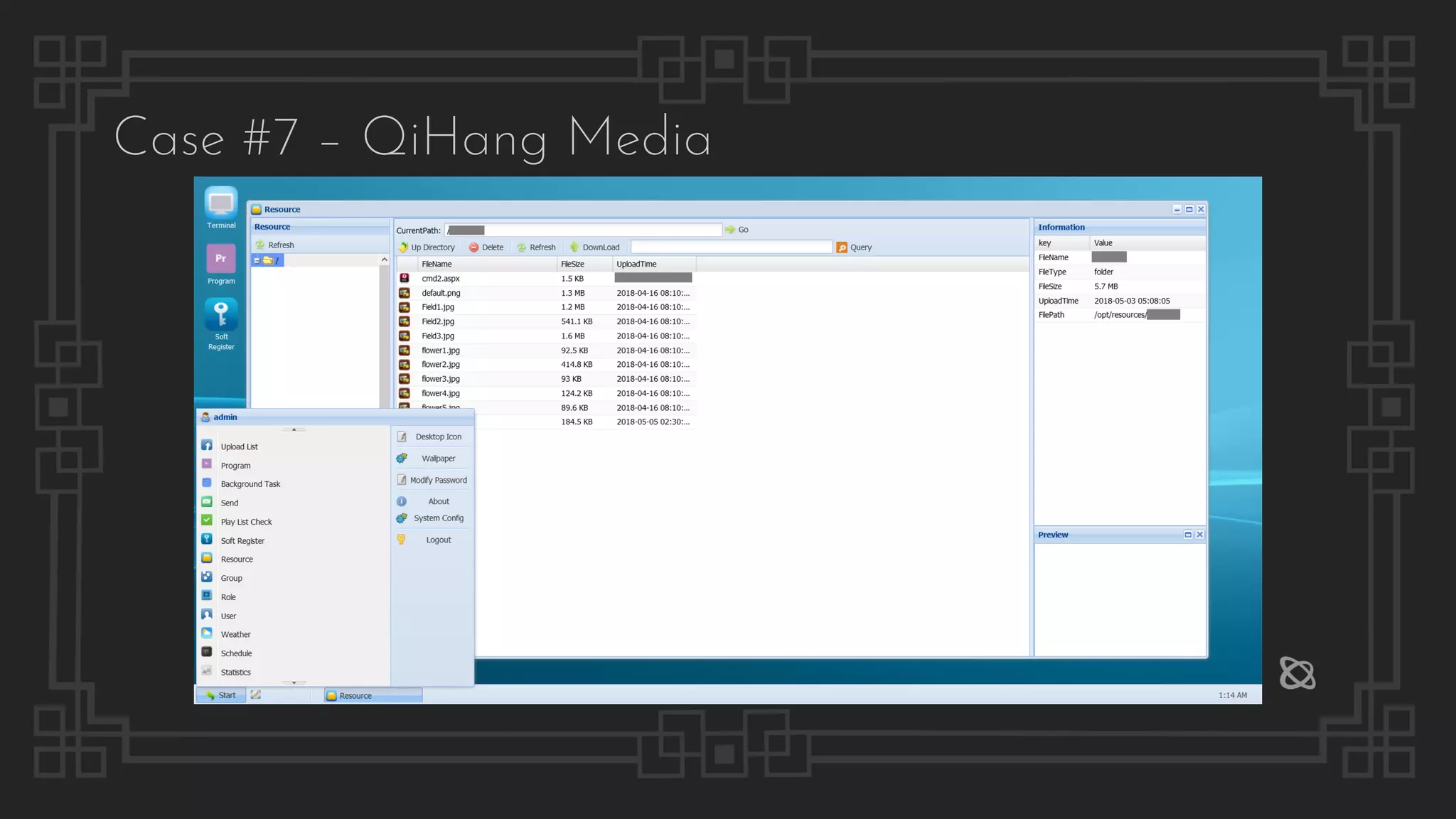This screenshot has height=819, width=1456.
Task: Open System Config
Action: [x=432, y=518]
